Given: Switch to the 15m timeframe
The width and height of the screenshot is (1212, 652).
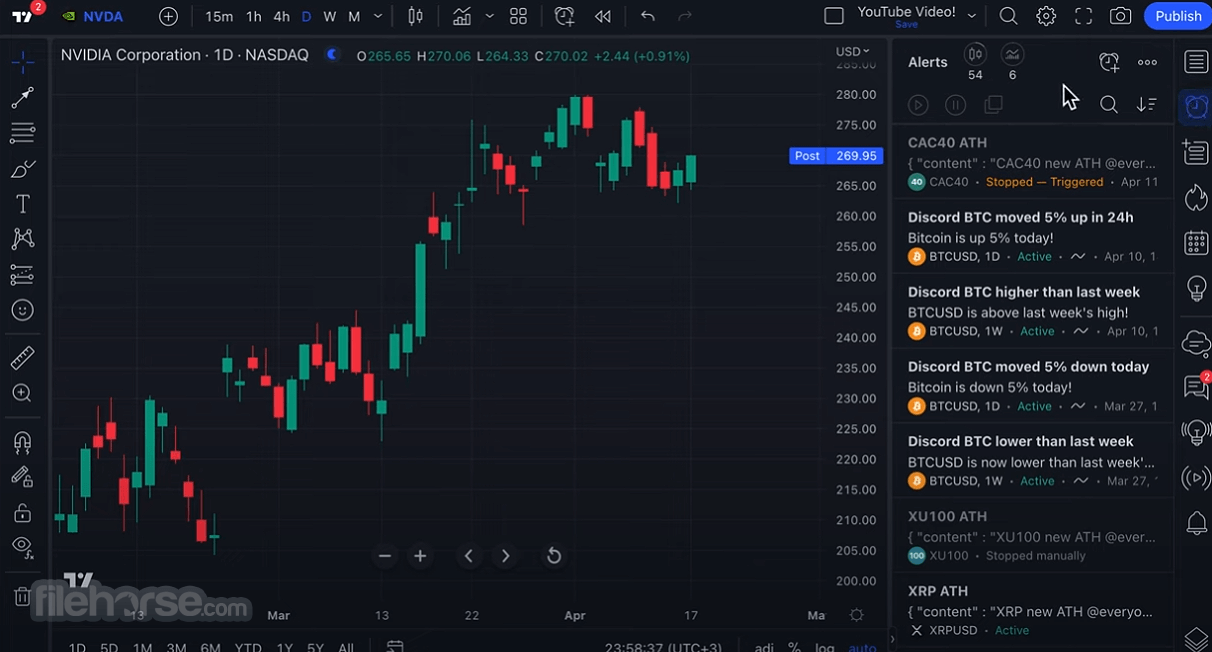Looking at the screenshot, I should 219,16.
